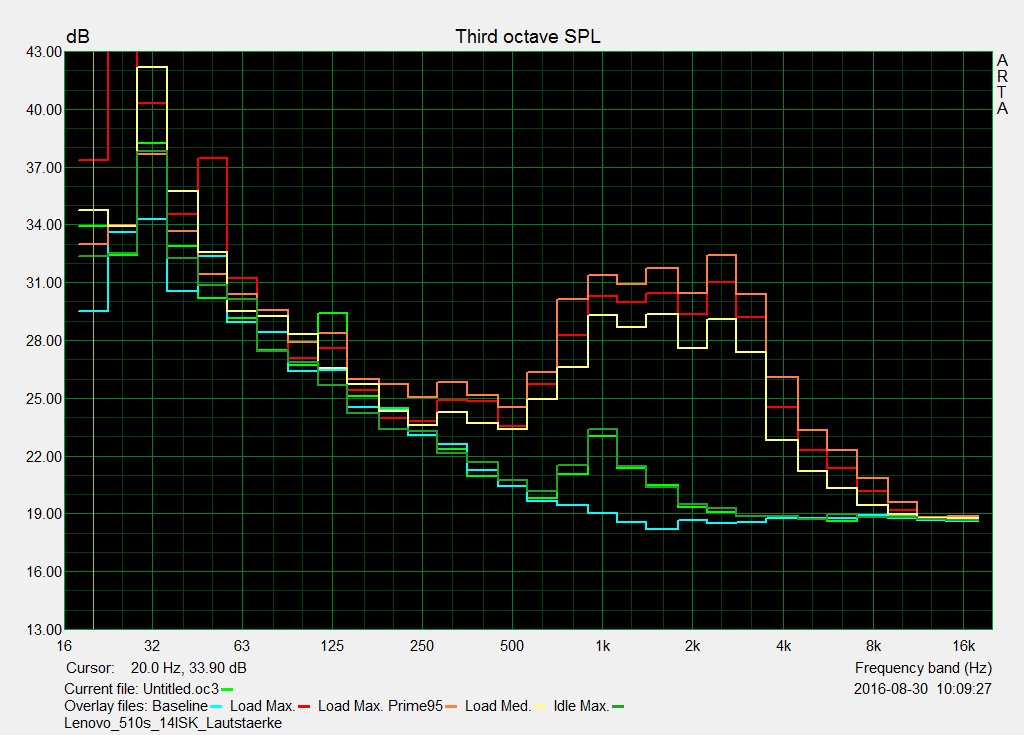Click the cyan Baseline legend swatch
The width and height of the screenshot is (1024, 735).
click(217, 706)
